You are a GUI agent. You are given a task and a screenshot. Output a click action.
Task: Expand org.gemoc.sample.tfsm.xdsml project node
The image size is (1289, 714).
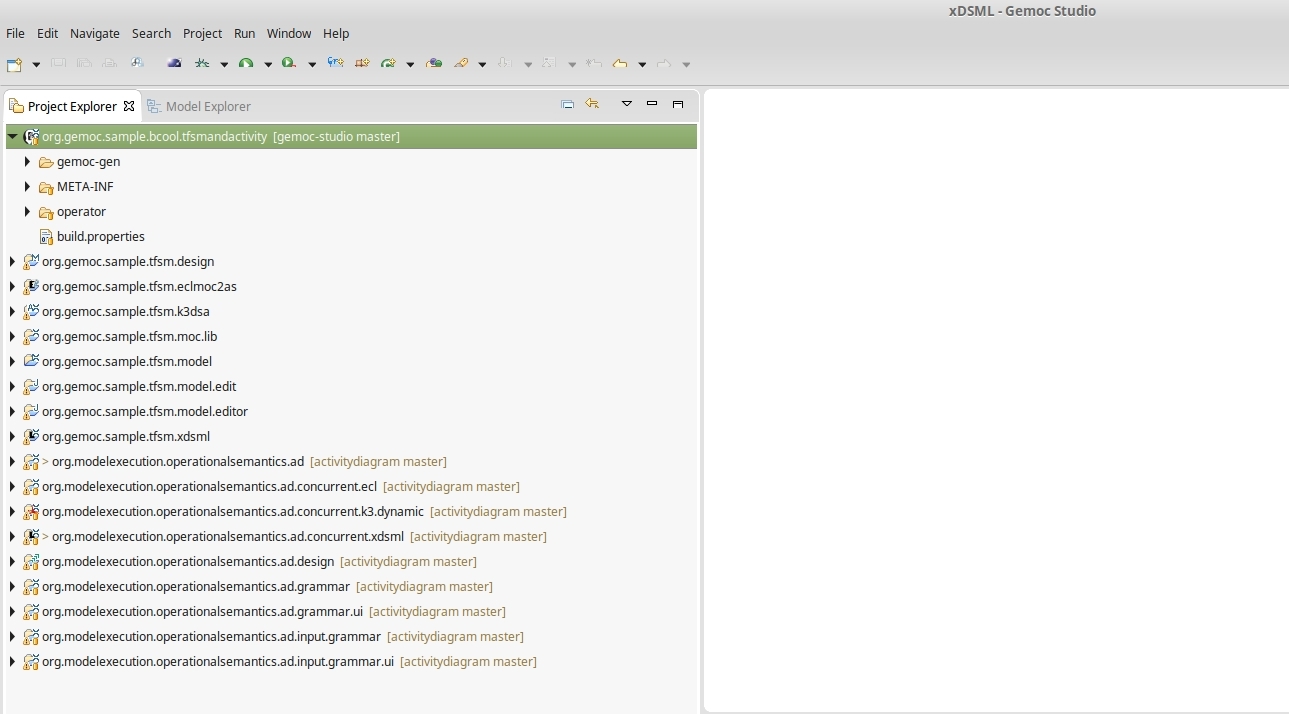[x=12, y=437]
